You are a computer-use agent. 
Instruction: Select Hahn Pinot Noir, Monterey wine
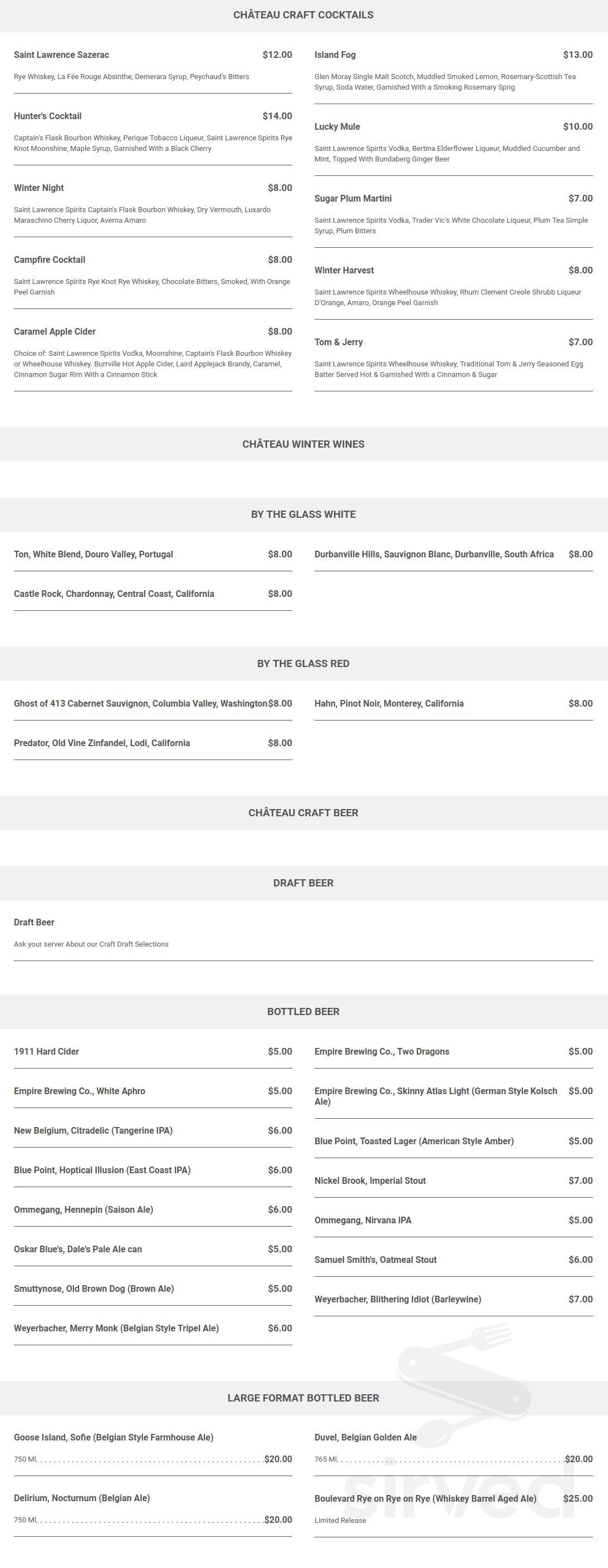tap(389, 704)
